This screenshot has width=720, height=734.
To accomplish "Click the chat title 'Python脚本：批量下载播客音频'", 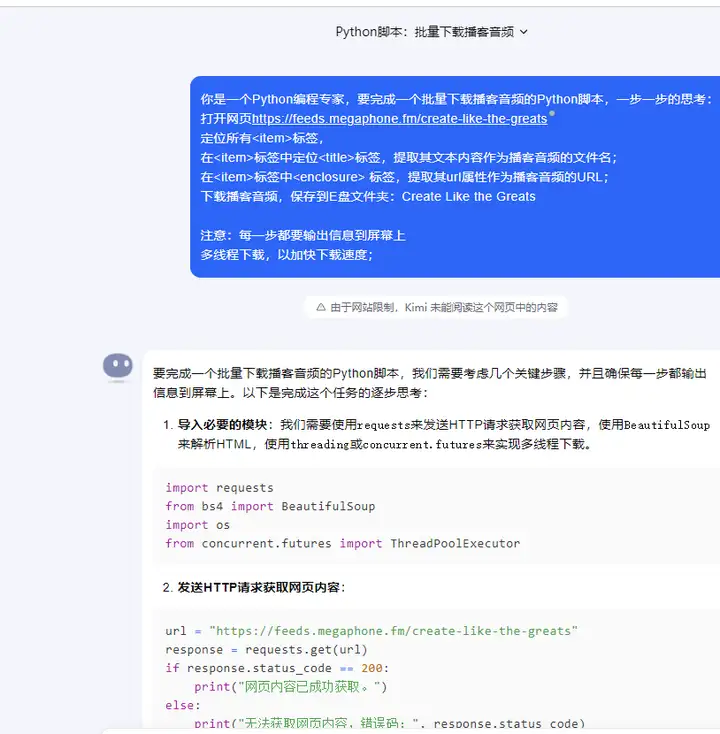I will pos(425,32).
